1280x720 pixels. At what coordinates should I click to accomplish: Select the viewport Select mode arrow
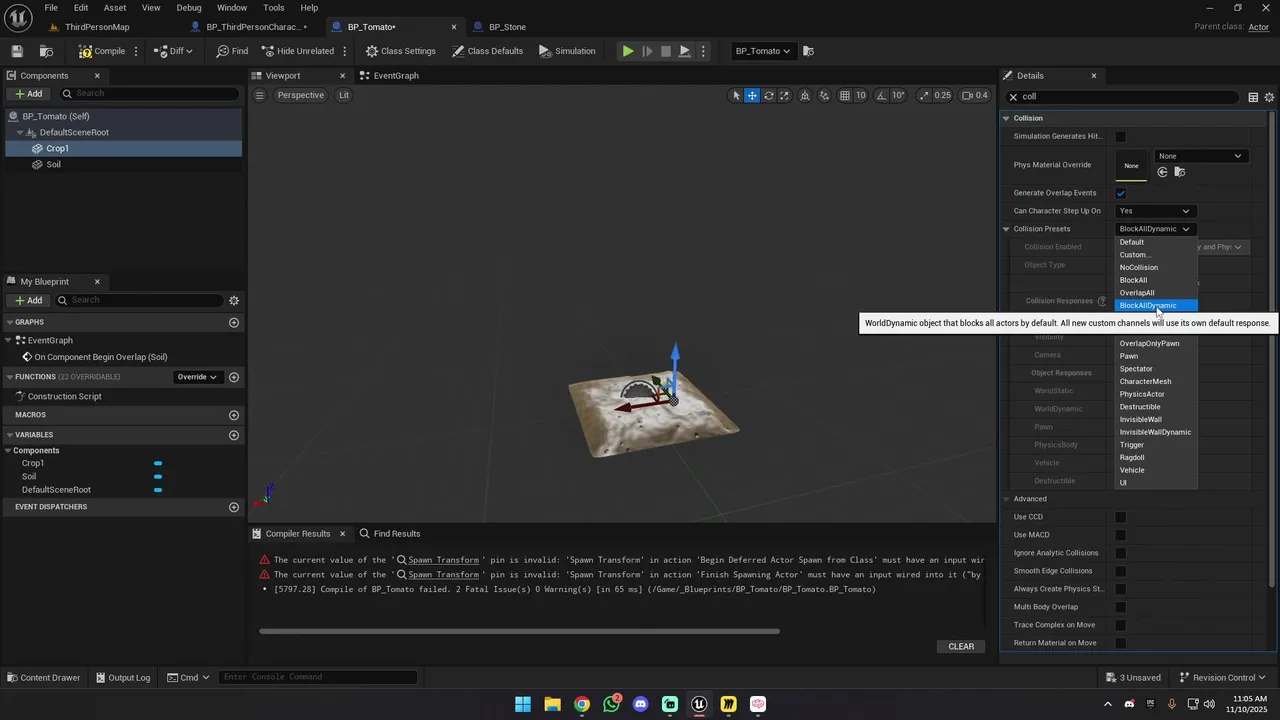click(736, 95)
